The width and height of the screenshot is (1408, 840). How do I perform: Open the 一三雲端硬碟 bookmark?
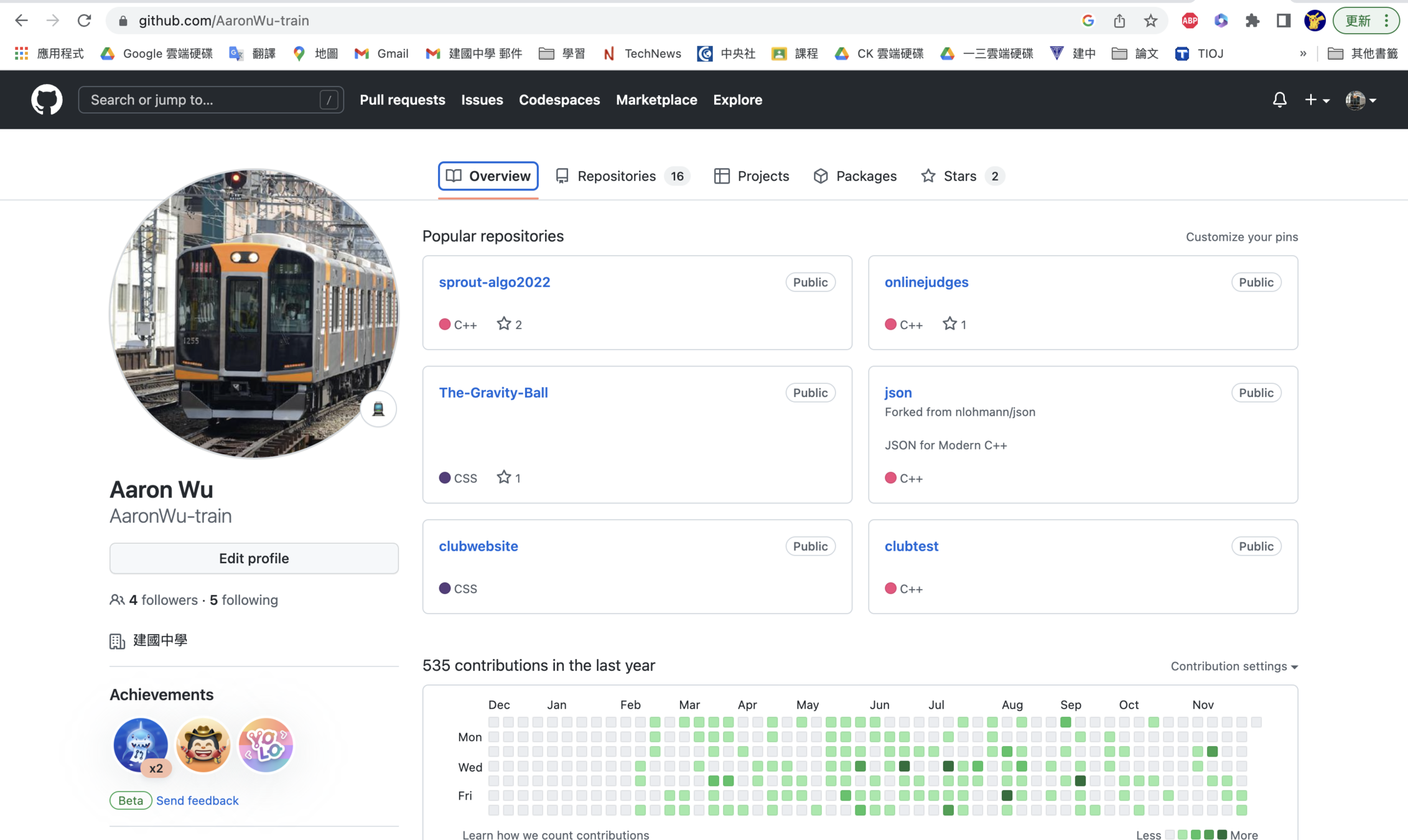(x=987, y=54)
